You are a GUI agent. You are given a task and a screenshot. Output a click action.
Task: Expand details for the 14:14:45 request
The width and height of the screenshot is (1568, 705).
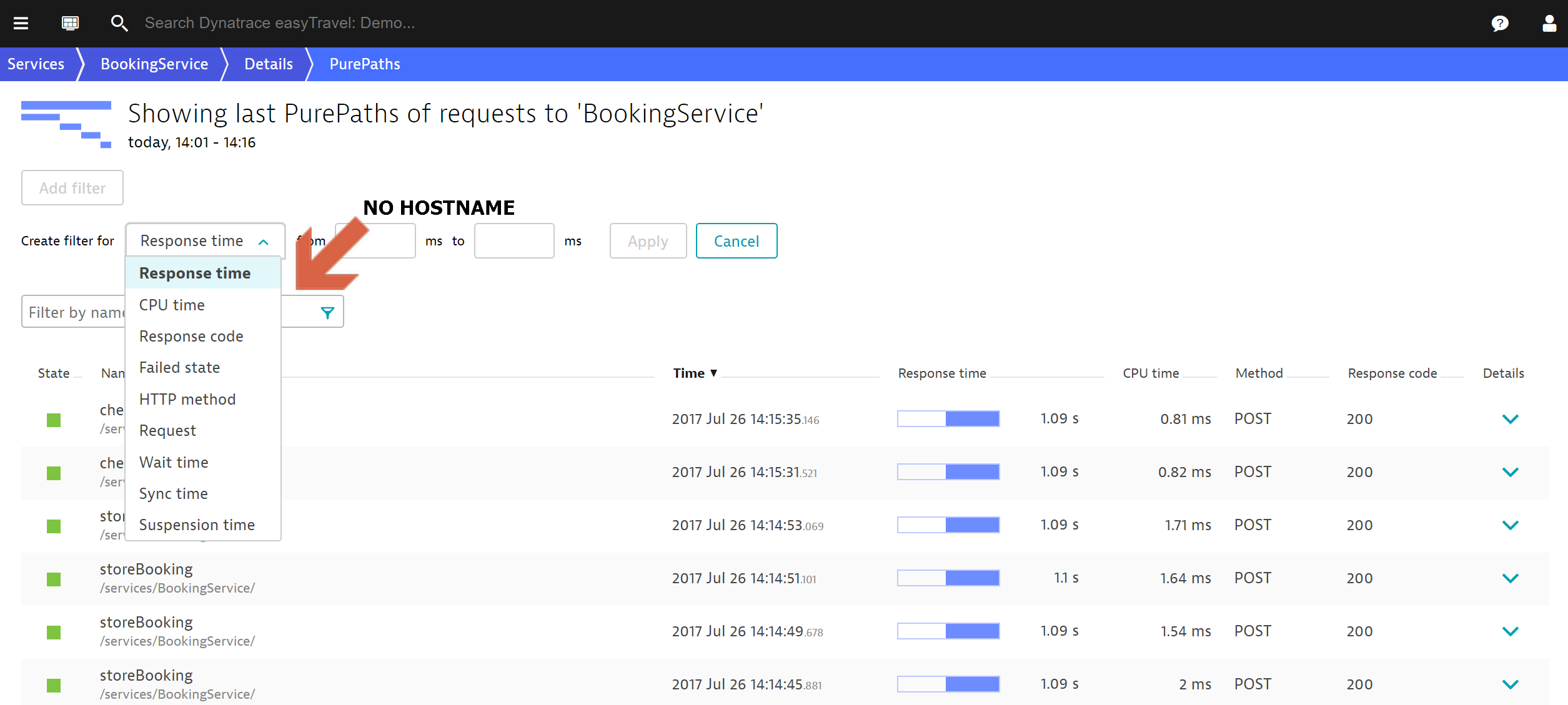click(x=1510, y=684)
